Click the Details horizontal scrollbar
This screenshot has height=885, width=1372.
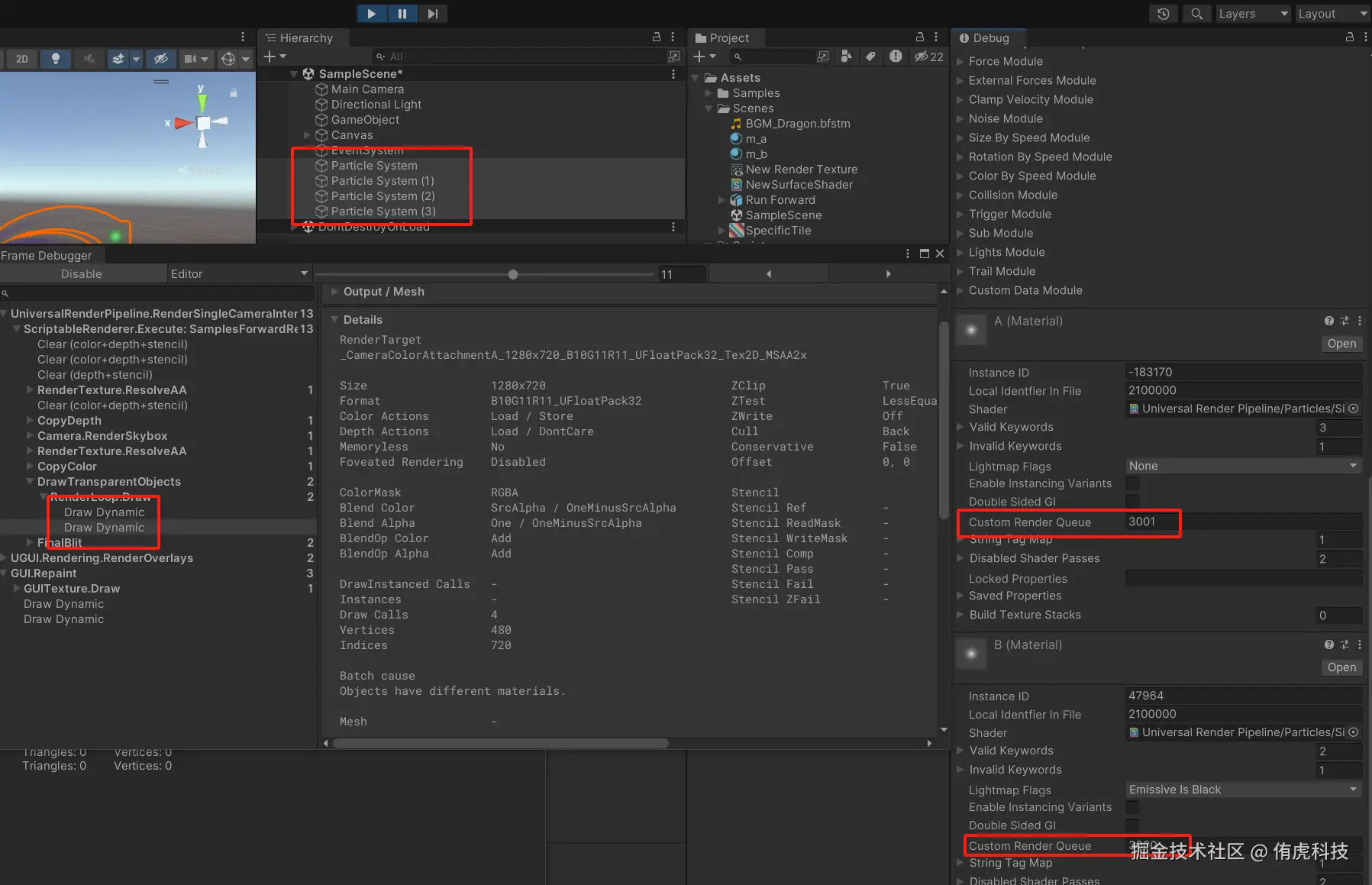500,743
